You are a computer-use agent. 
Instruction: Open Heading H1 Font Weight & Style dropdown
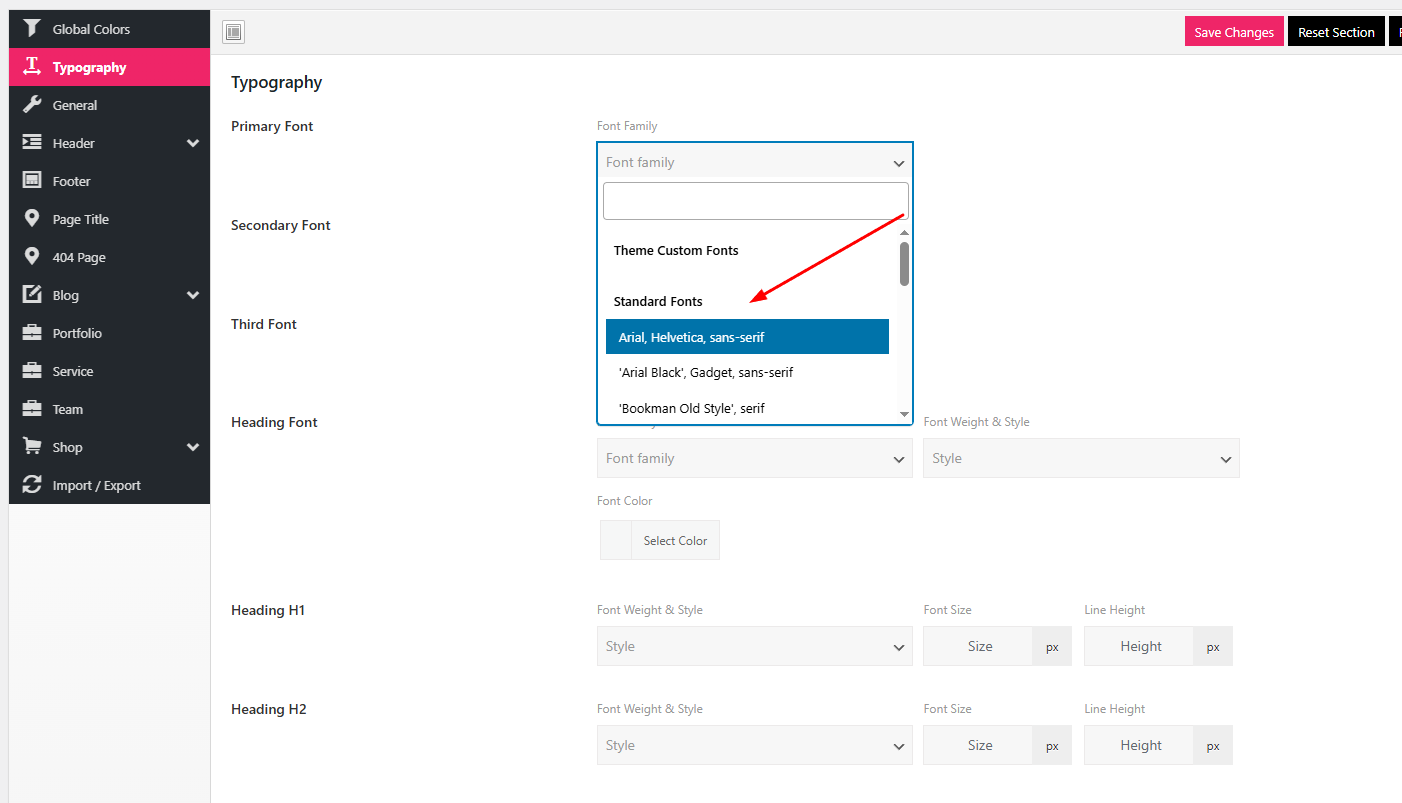[x=755, y=646]
